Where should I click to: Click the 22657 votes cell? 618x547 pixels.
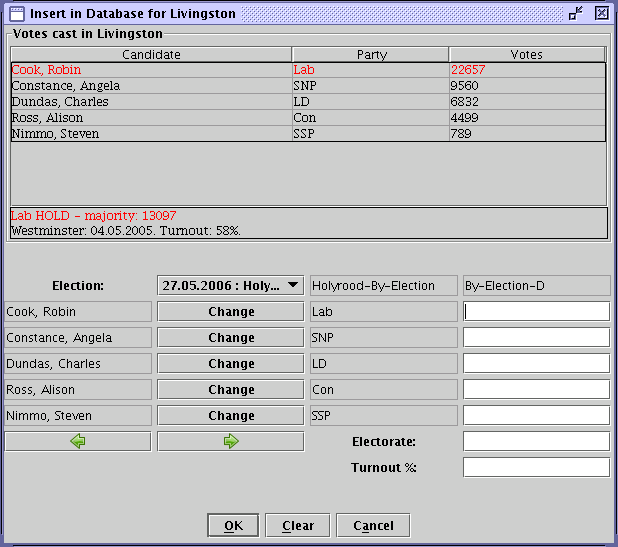point(527,70)
